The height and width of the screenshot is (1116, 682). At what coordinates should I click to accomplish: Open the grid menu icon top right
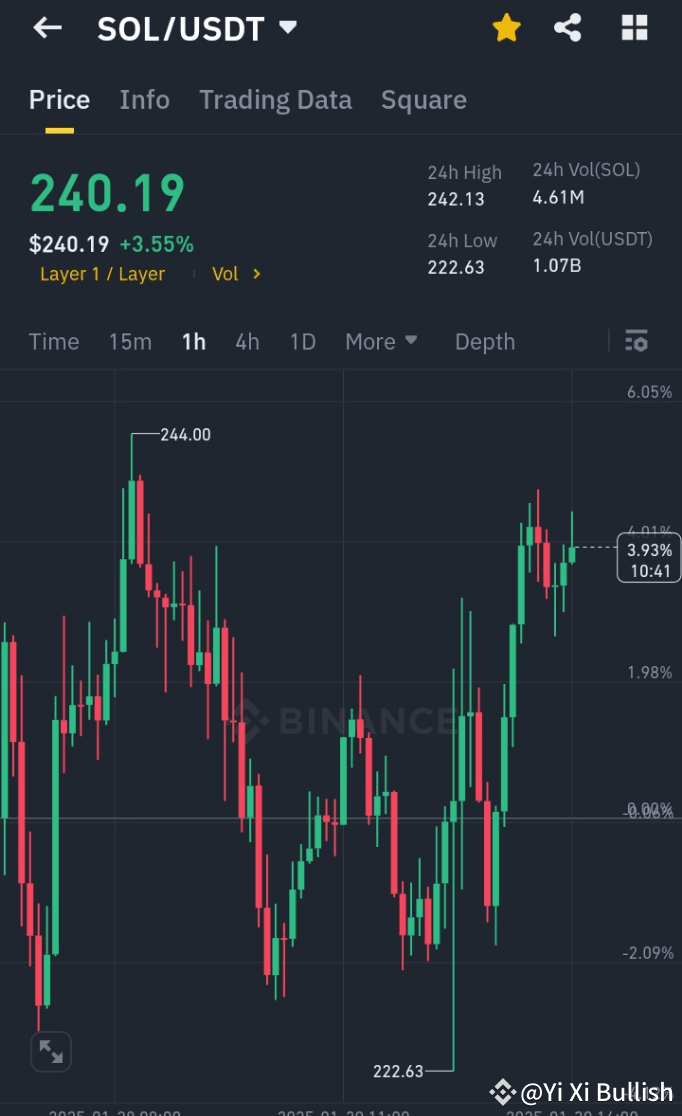point(634,28)
